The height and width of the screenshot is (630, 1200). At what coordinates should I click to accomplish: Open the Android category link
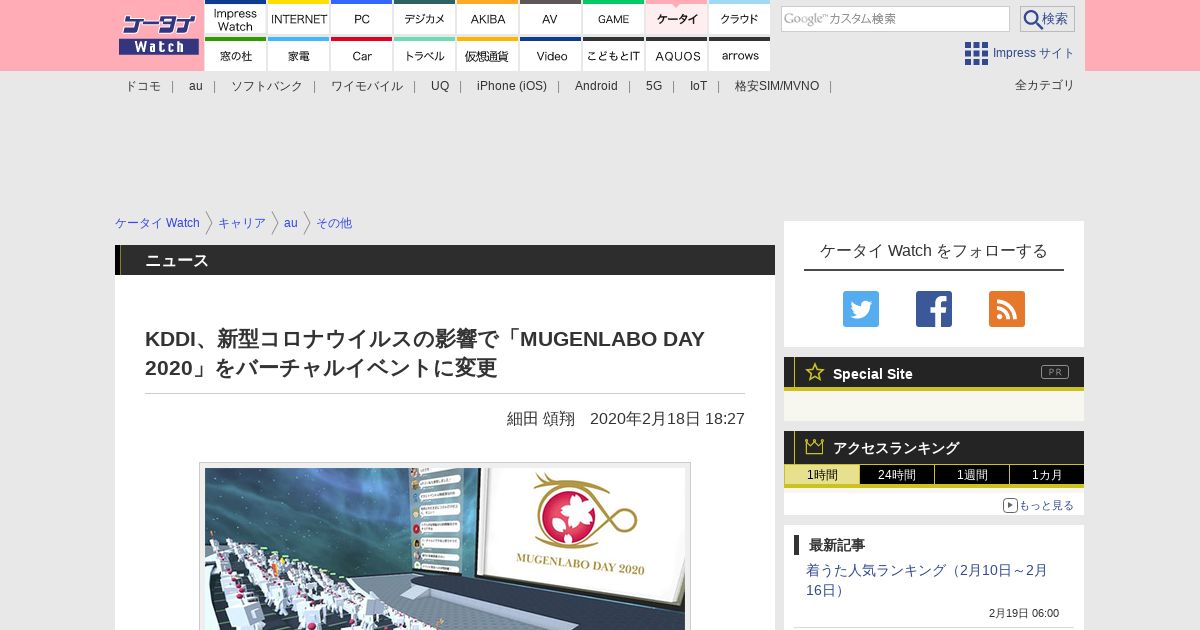pyautogui.click(x=596, y=86)
